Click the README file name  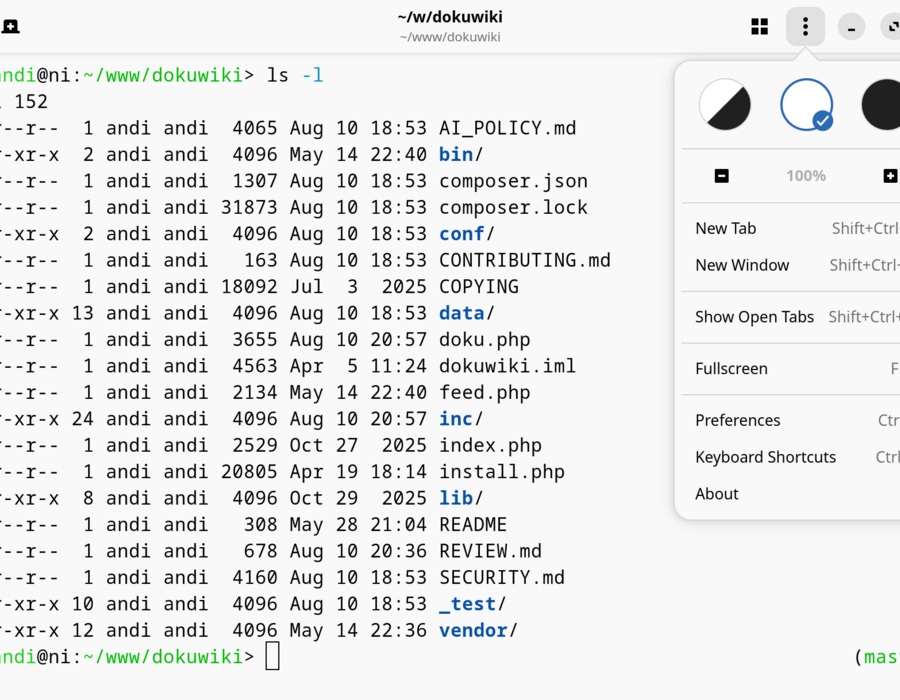point(473,524)
